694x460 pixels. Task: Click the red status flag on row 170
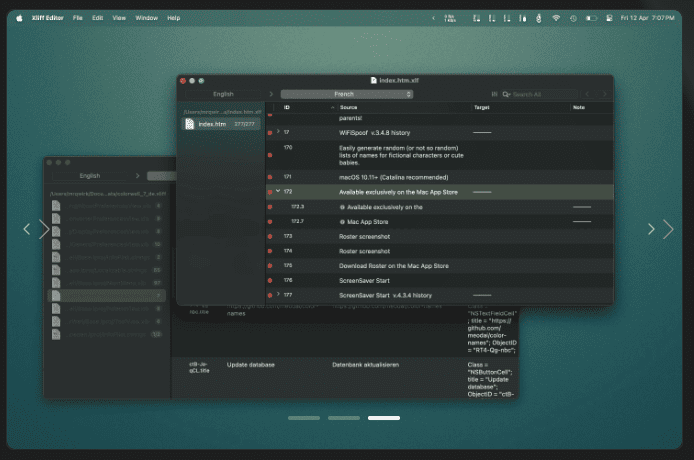270,155
